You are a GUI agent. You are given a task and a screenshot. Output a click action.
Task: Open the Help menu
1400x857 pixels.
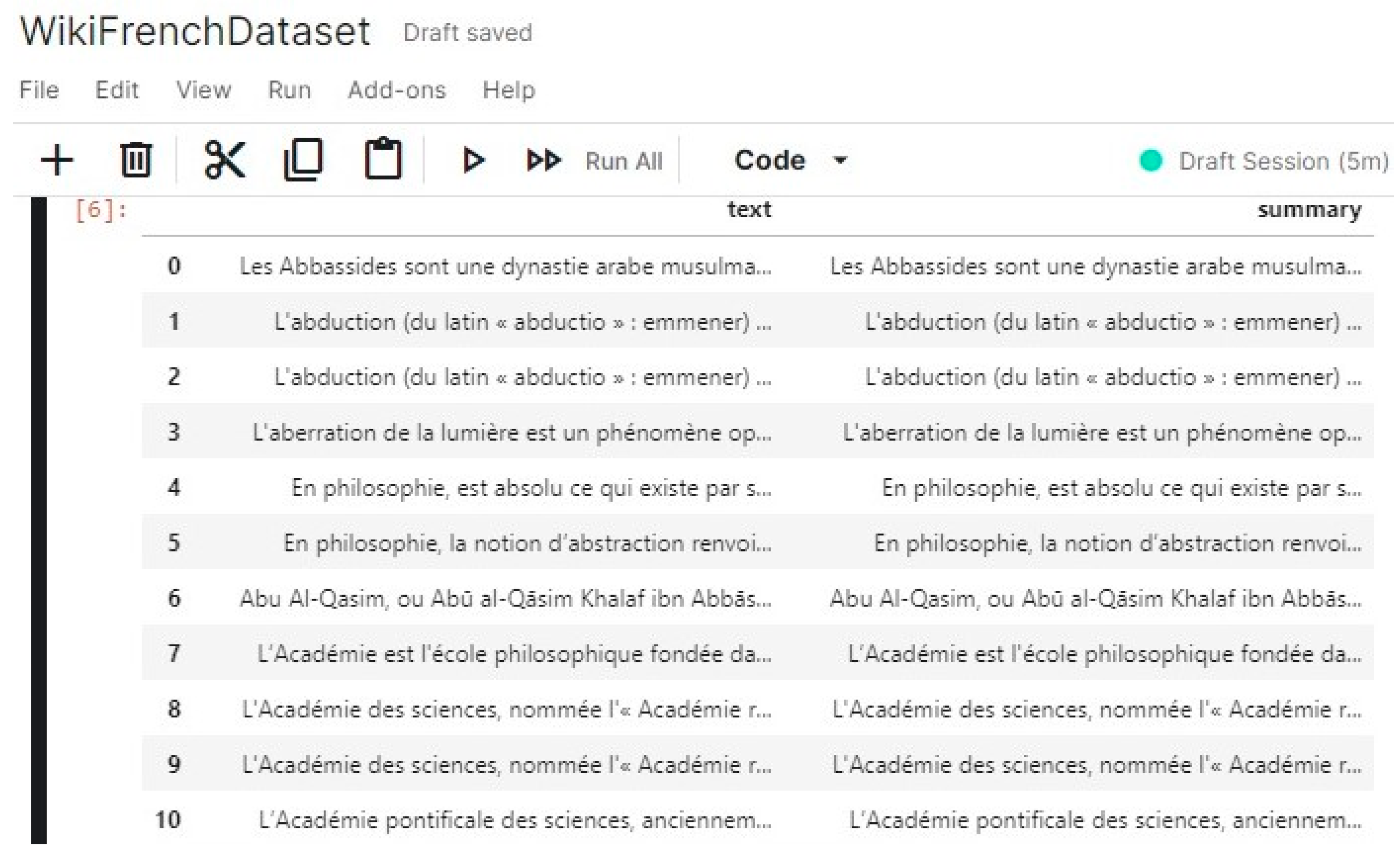tap(508, 90)
